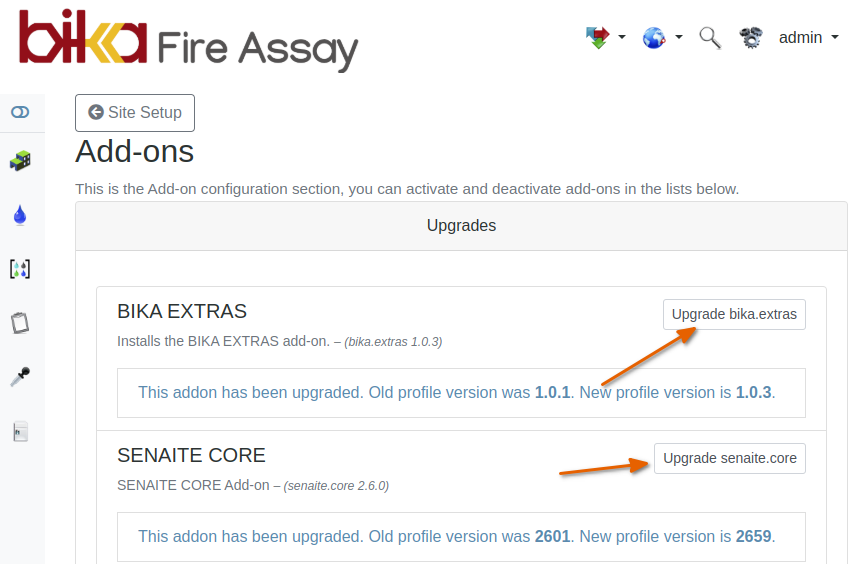Image resolution: width=861 pixels, height=564 pixels.
Task: Toggle the sidebar collapse switch
Action: point(20,113)
